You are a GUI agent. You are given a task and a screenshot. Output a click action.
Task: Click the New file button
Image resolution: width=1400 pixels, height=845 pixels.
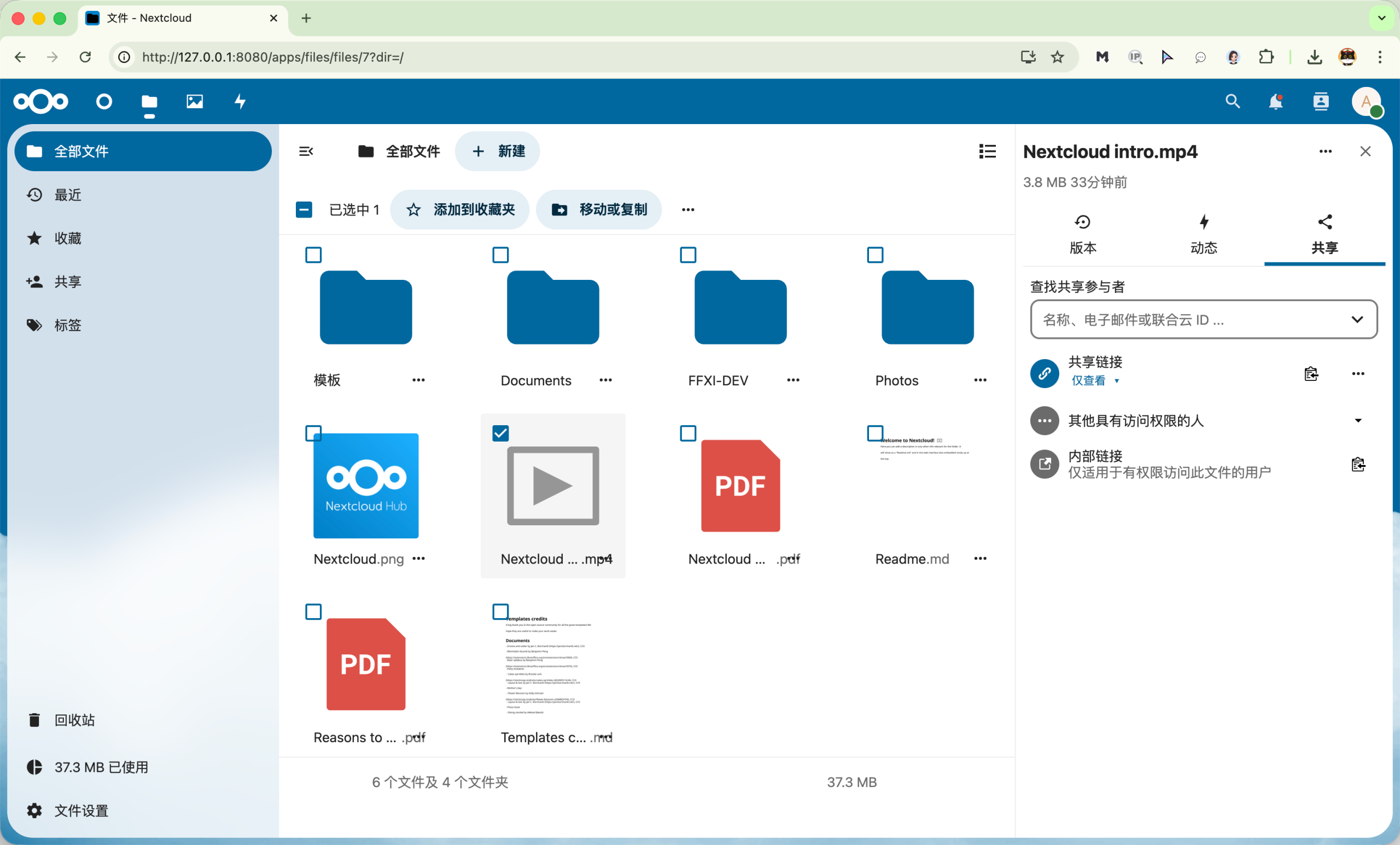coord(498,151)
